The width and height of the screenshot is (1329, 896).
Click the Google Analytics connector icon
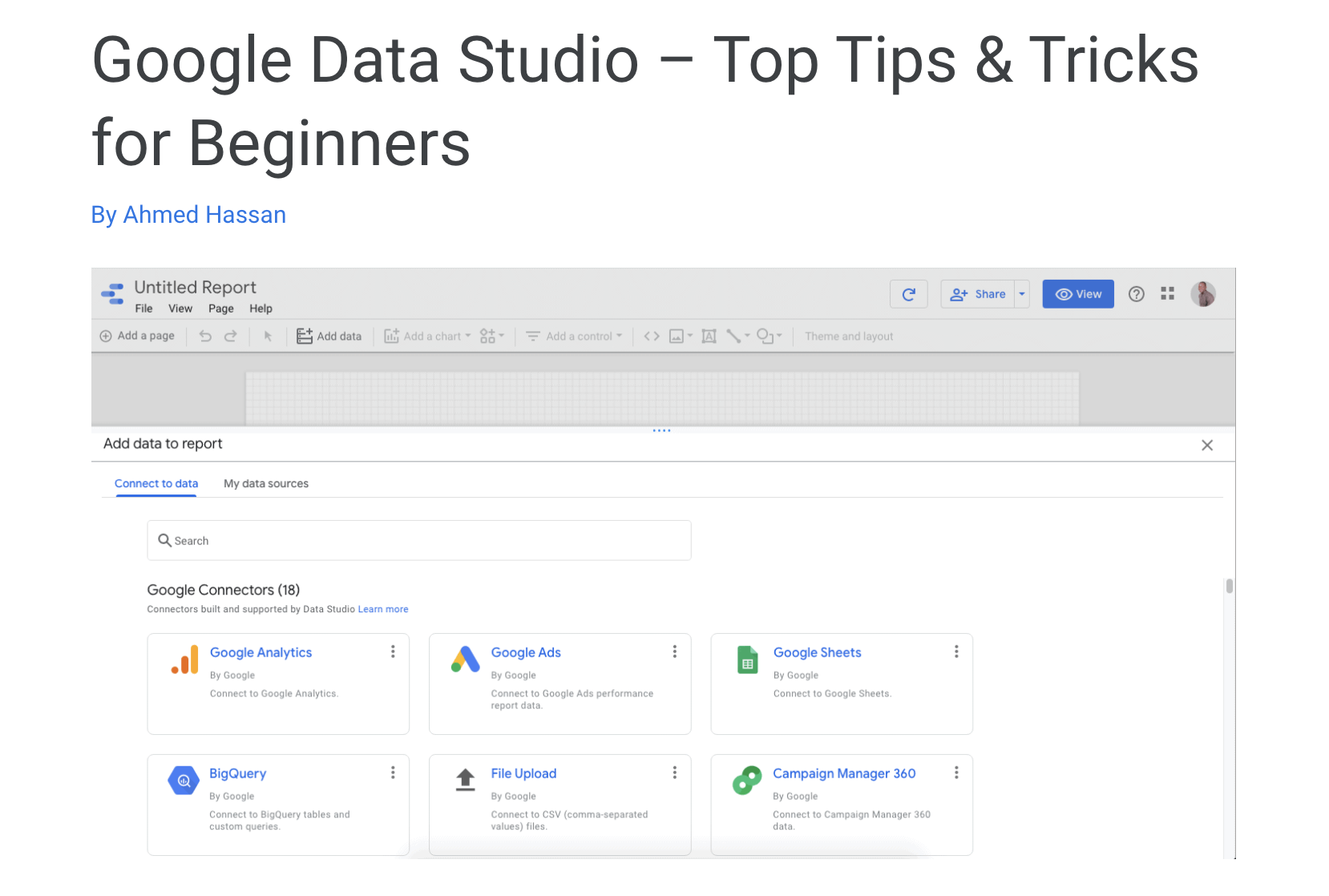184,660
